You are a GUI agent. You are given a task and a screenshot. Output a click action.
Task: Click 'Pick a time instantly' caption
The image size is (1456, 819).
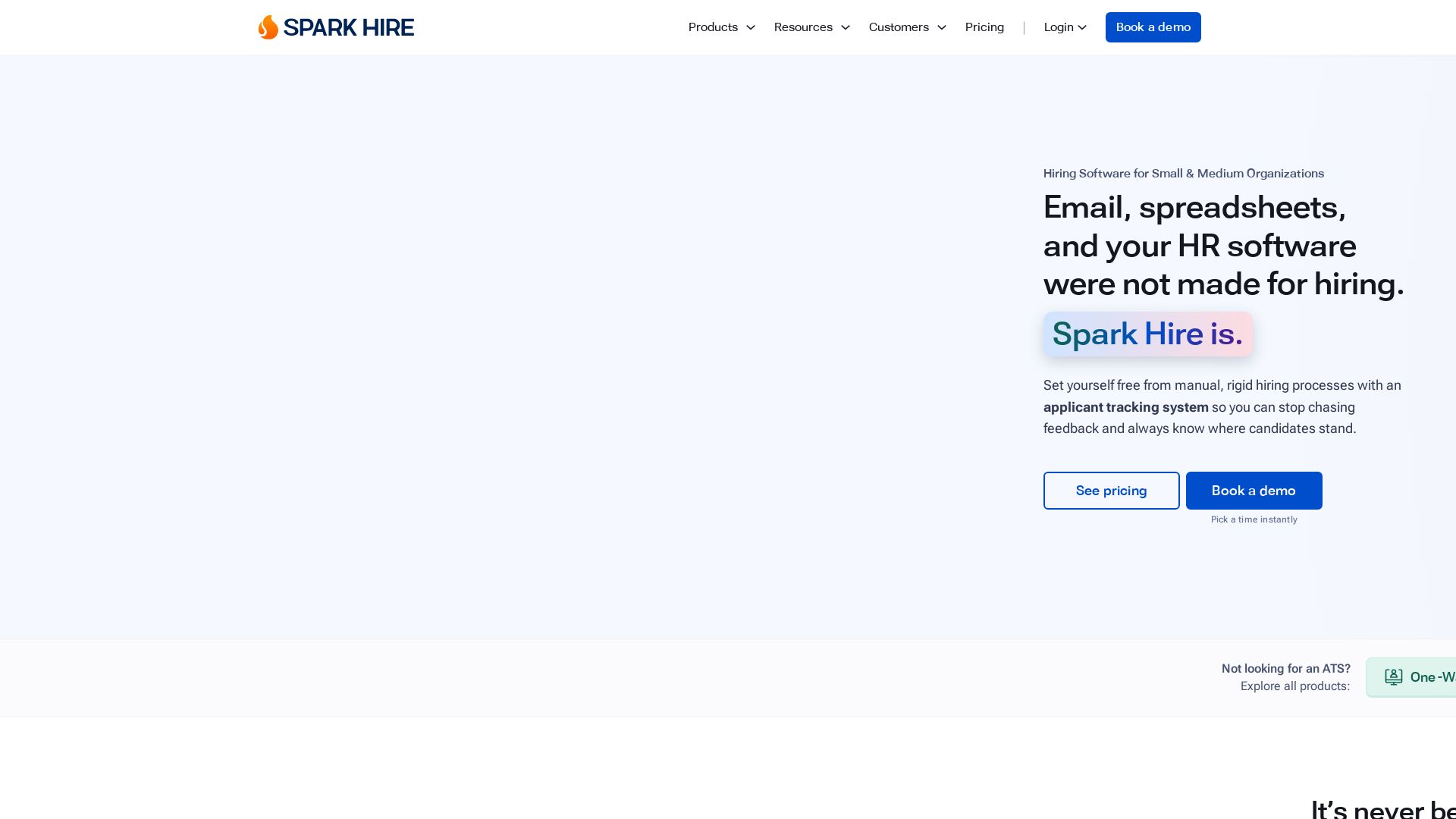(1254, 519)
